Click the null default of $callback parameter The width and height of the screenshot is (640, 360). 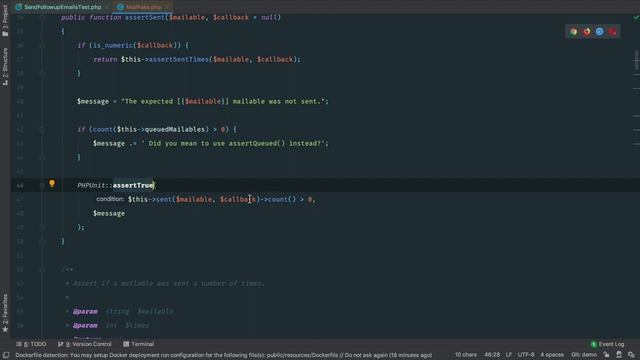point(269,17)
